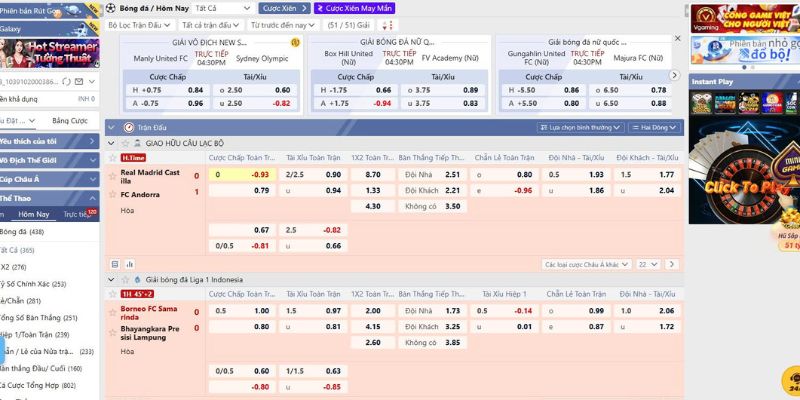Collapse the Thể Thao menu section
The height and width of the screenshot is (400, 800).
pos(49,198)
